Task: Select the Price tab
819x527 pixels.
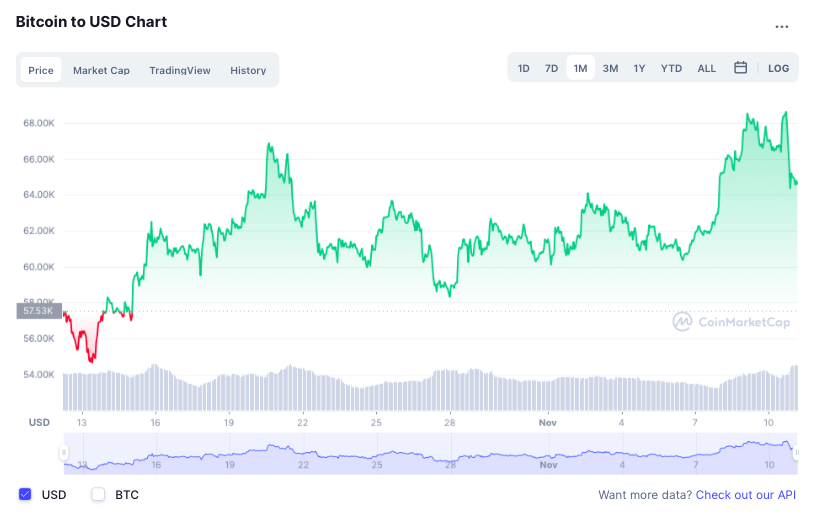Action: point(41,70)
